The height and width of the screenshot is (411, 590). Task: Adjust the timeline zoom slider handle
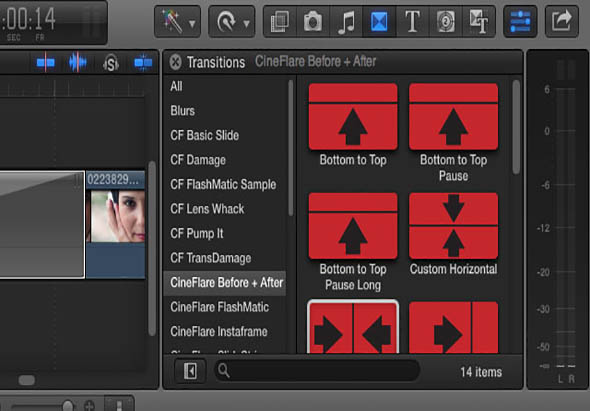pyautogui.click(x=68, y=406)
